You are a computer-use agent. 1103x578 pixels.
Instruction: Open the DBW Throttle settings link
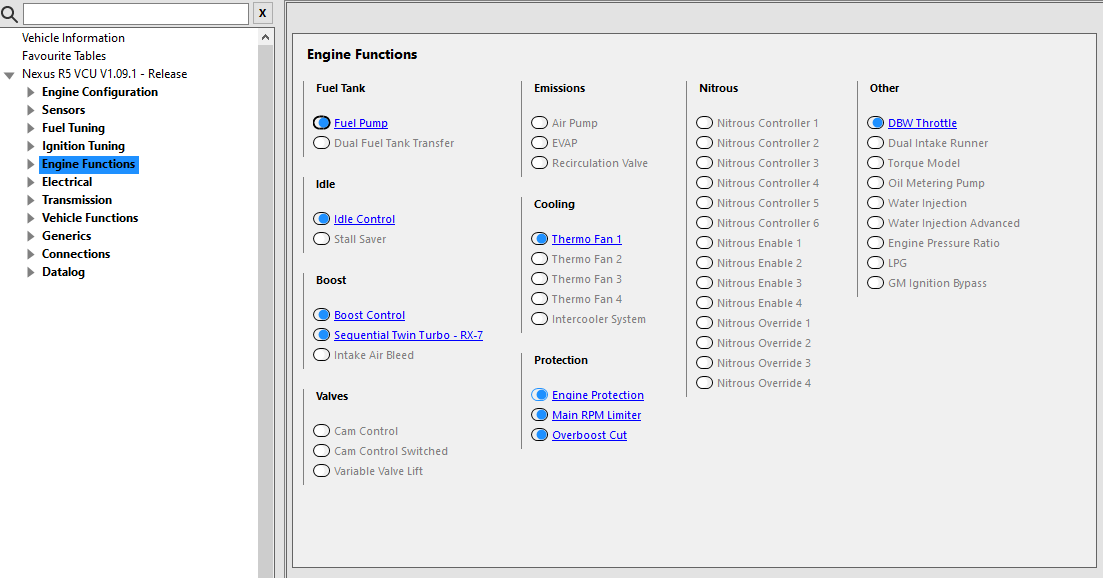[922, 123]
